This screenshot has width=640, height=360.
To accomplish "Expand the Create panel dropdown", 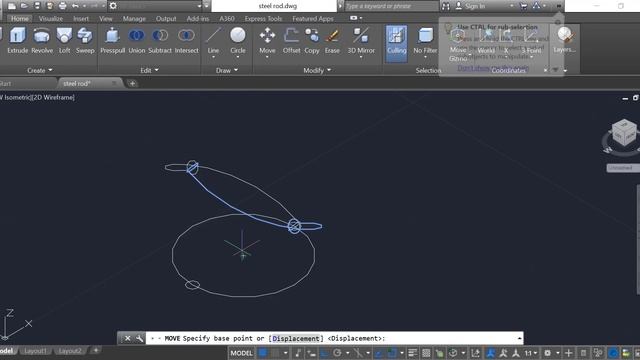I will pos(40,70).
